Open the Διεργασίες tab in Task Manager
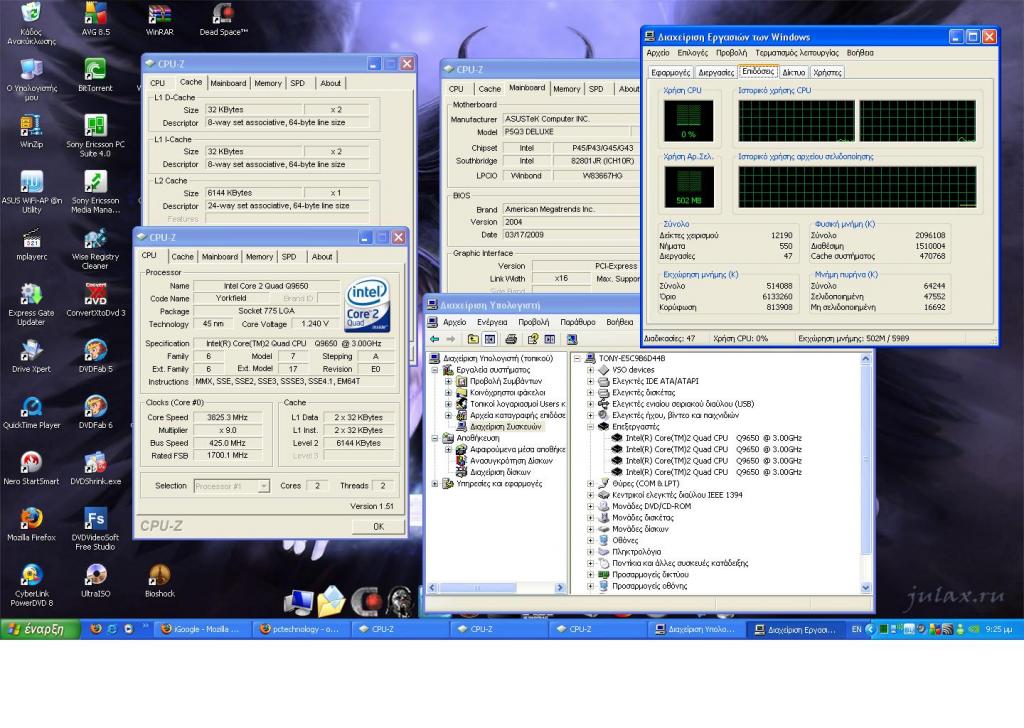The width and height of the screenshot is (1024, 728). click(716, 72)
